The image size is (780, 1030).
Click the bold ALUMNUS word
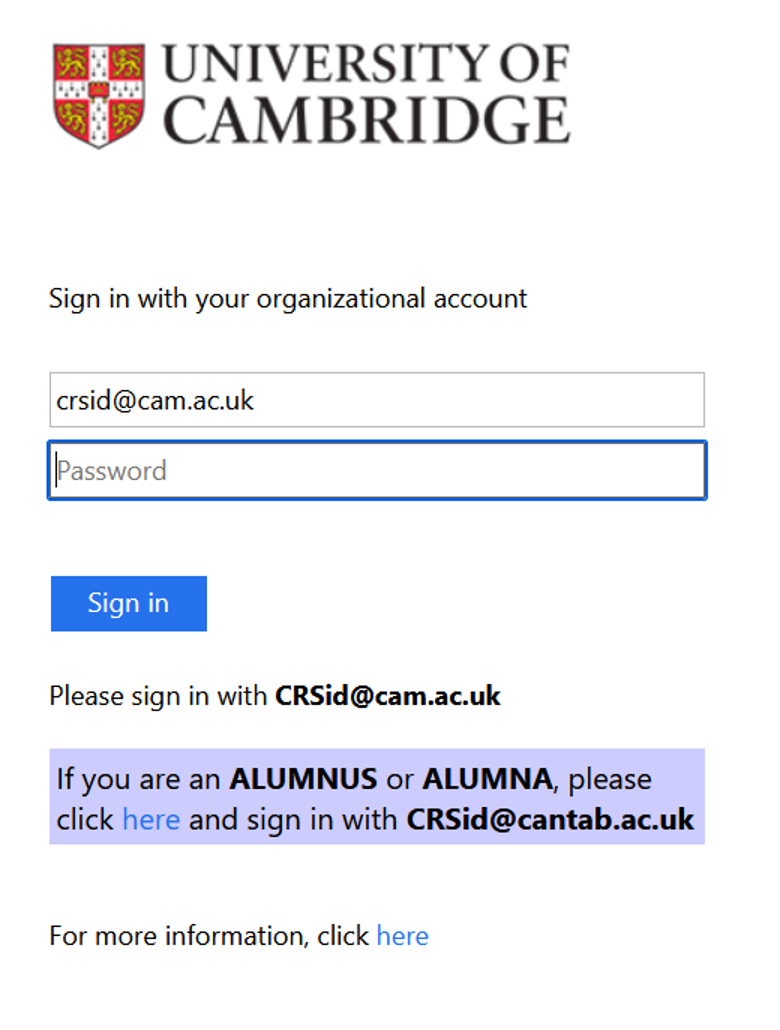[x=303, y=780]
